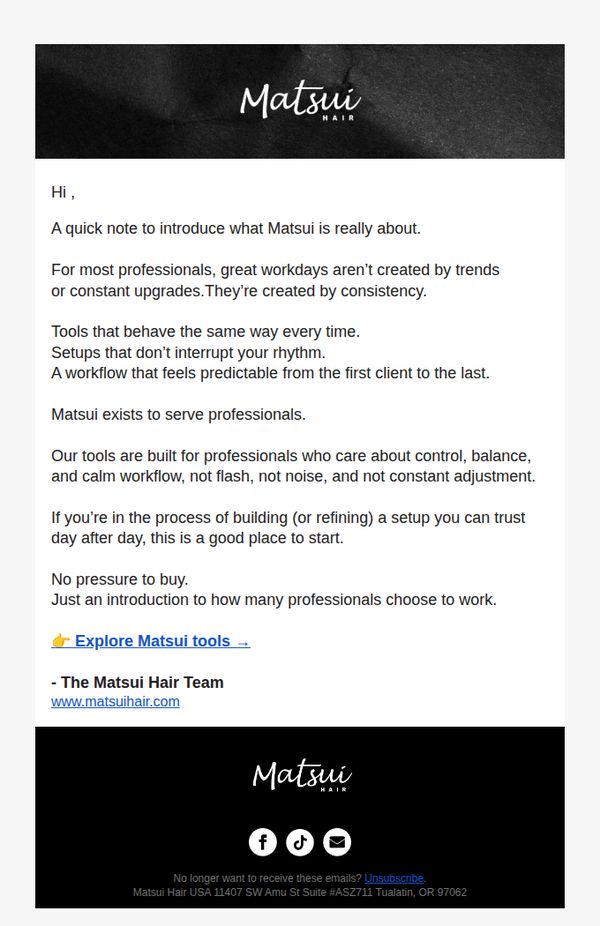Click the Matsui Hair logo in black footer

point(302,776)
